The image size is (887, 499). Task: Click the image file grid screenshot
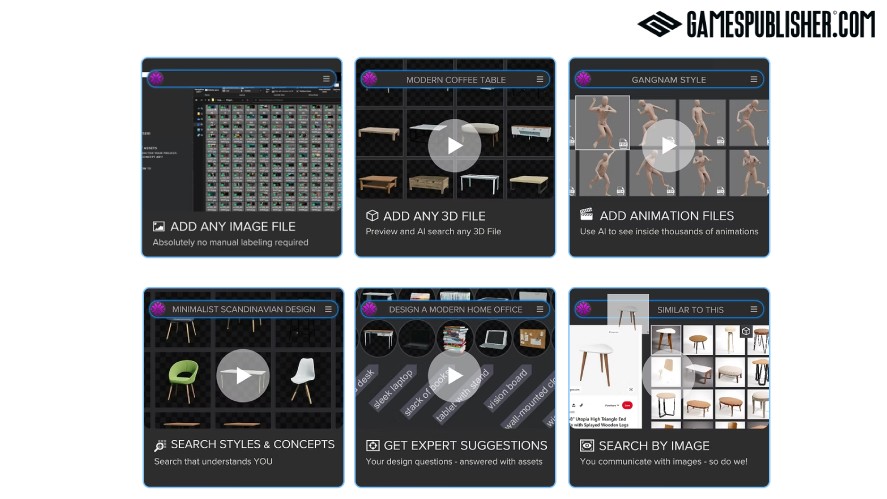(x=266, y=151)
